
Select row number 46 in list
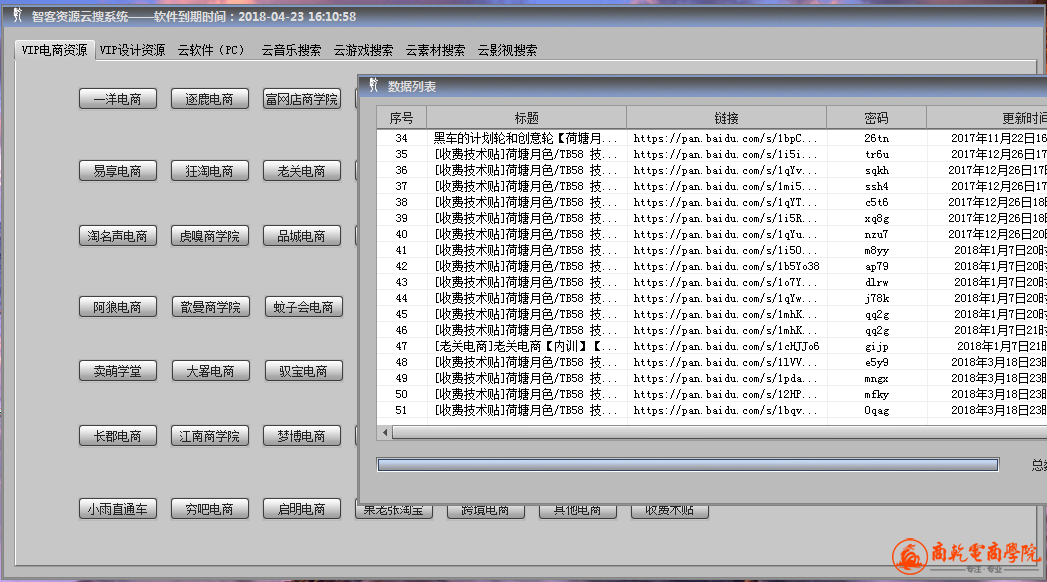point(401,330)
